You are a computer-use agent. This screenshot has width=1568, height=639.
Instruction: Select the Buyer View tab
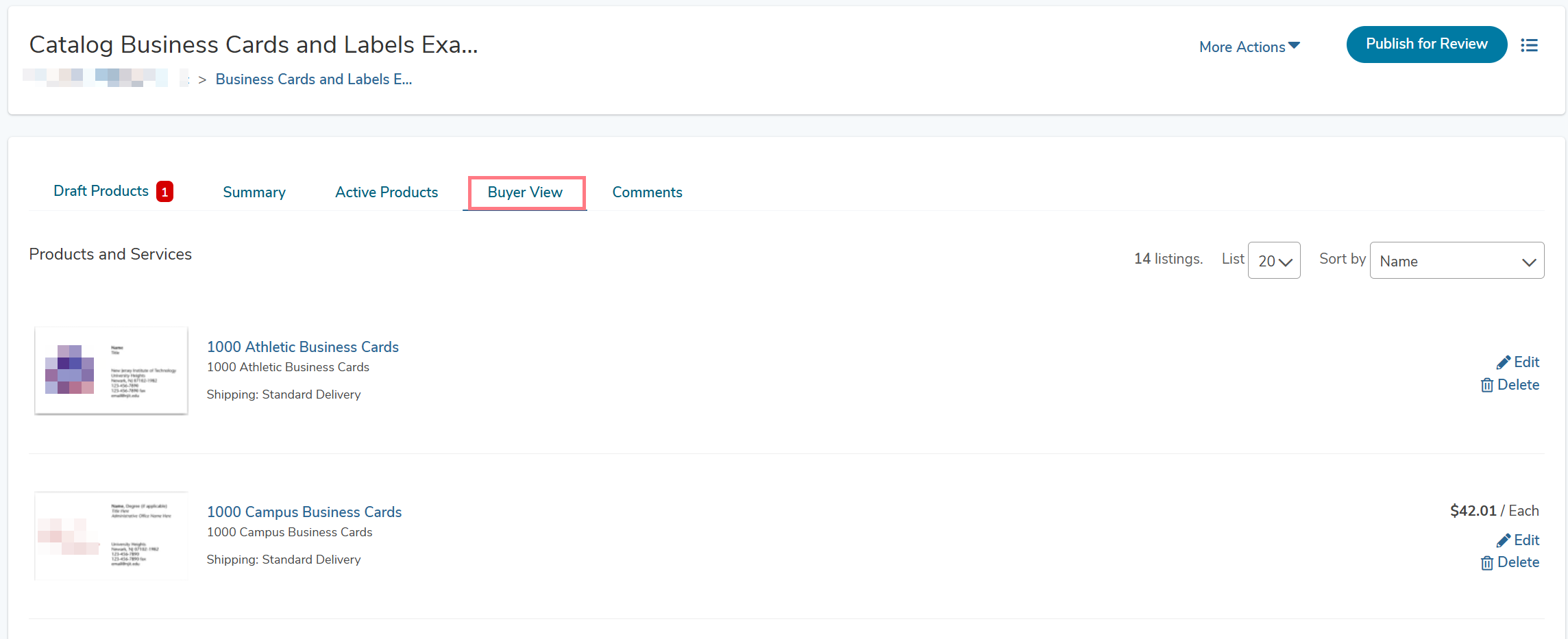tap(525, 192)
